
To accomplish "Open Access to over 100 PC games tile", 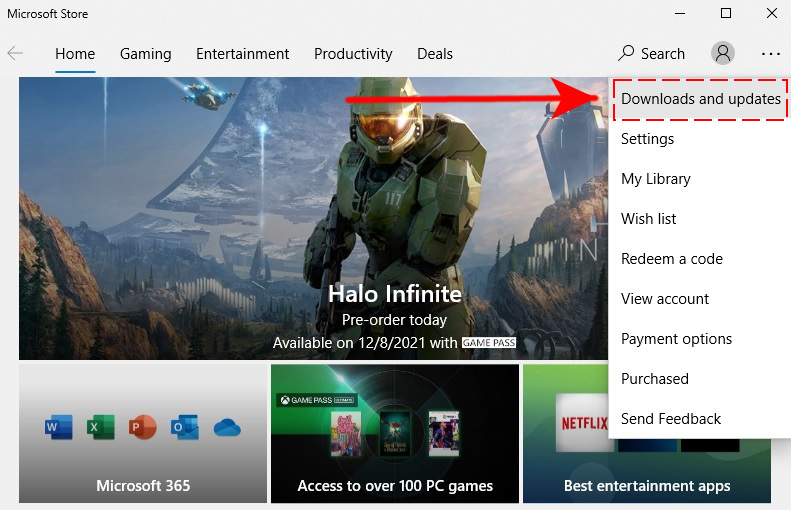I will [394, 433].
